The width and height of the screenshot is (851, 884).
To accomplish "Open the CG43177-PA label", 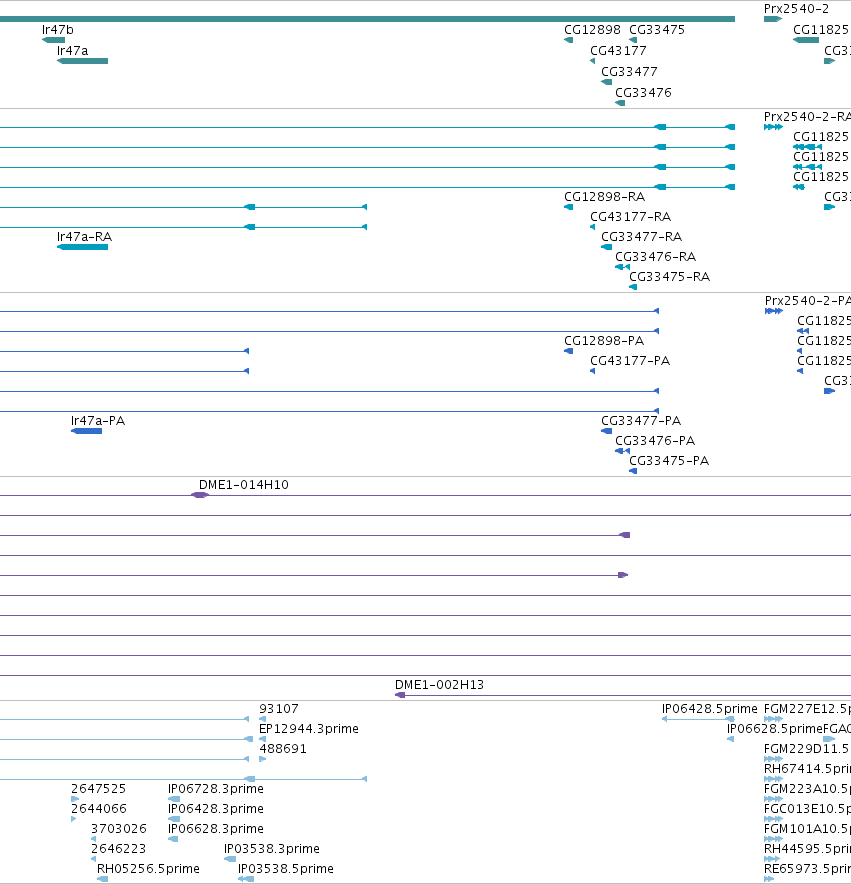I will [630, 361].
